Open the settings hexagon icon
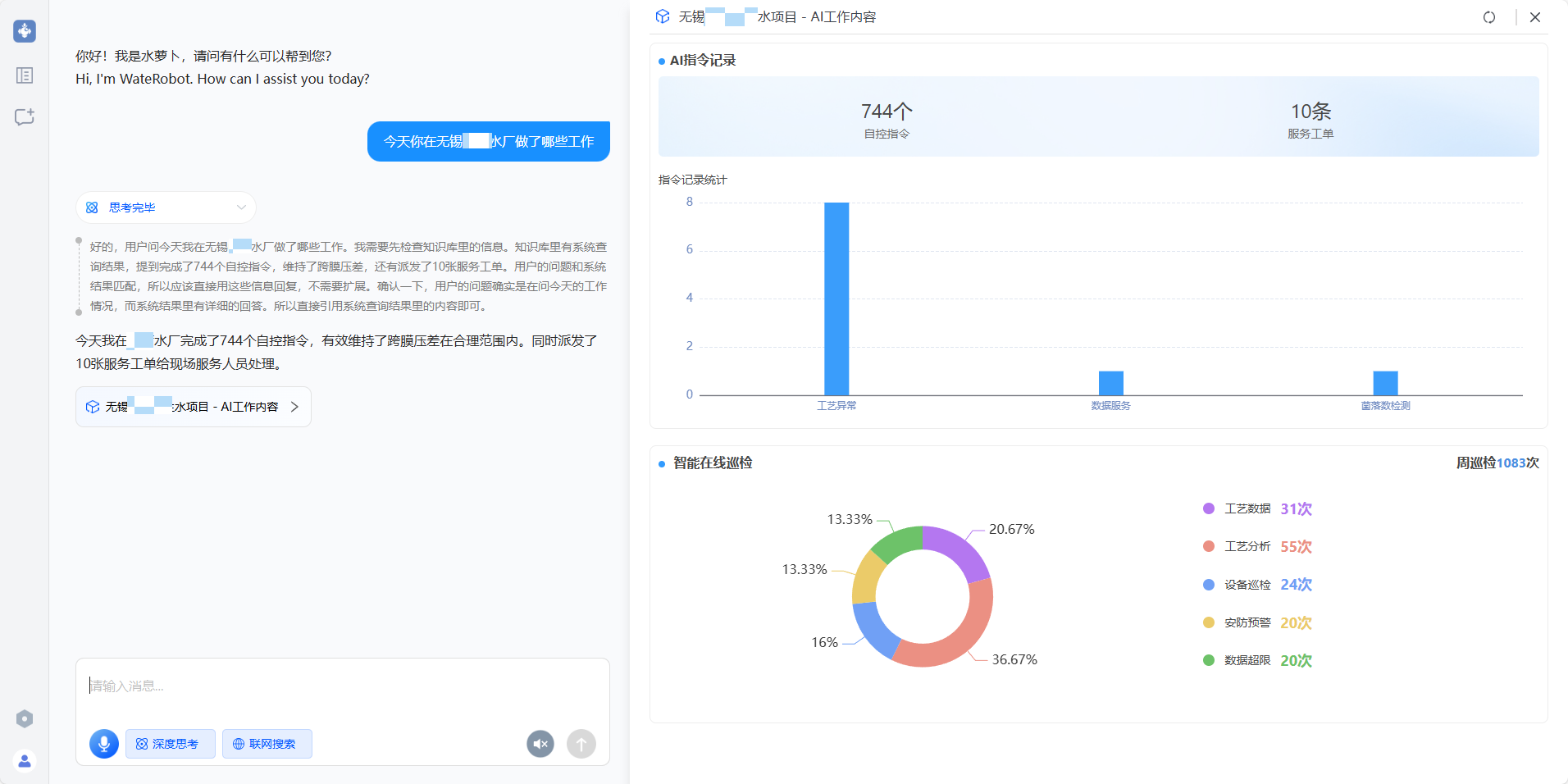Viewport: 1568px width, 784px height. point(25,718)
